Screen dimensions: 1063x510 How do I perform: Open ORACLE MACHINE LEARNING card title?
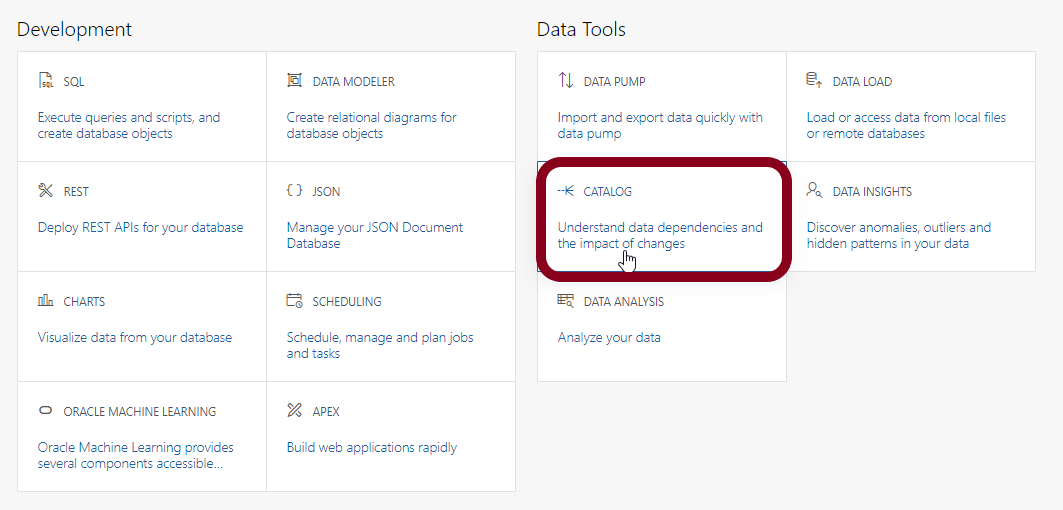140,412
